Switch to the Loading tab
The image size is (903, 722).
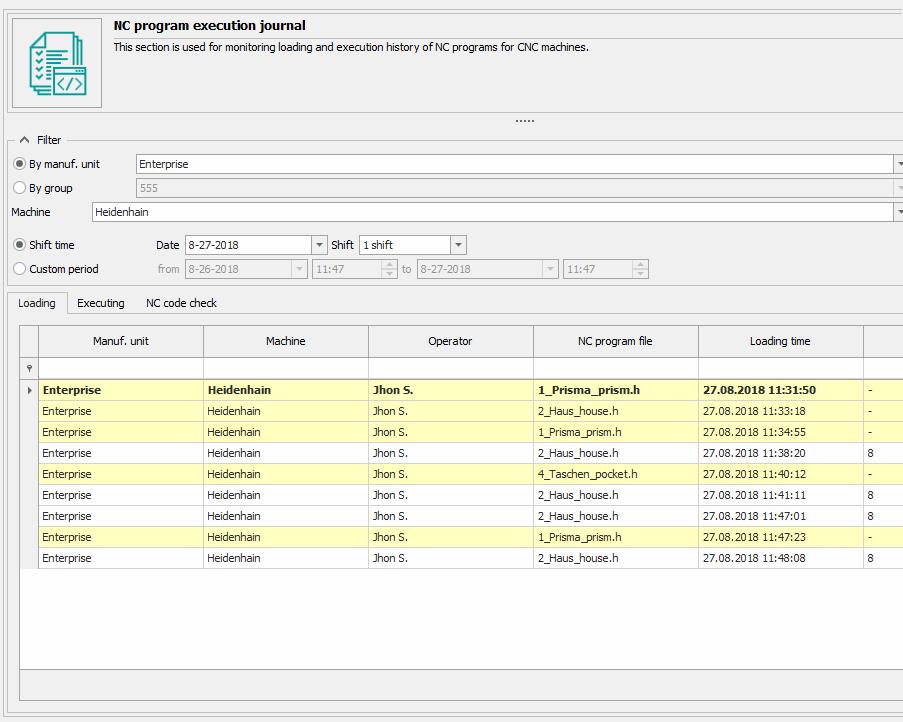37,303
